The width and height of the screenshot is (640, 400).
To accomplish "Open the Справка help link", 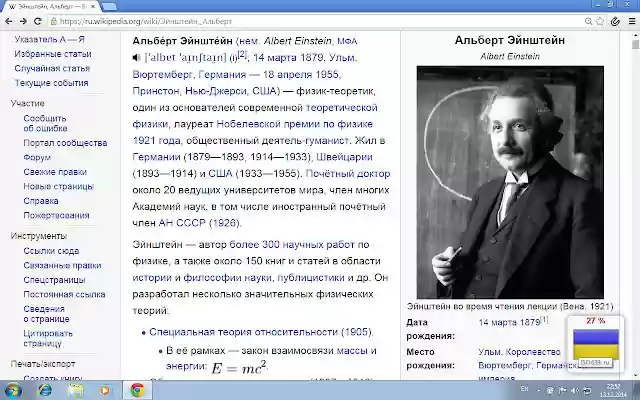I will [x=41, y=201].
